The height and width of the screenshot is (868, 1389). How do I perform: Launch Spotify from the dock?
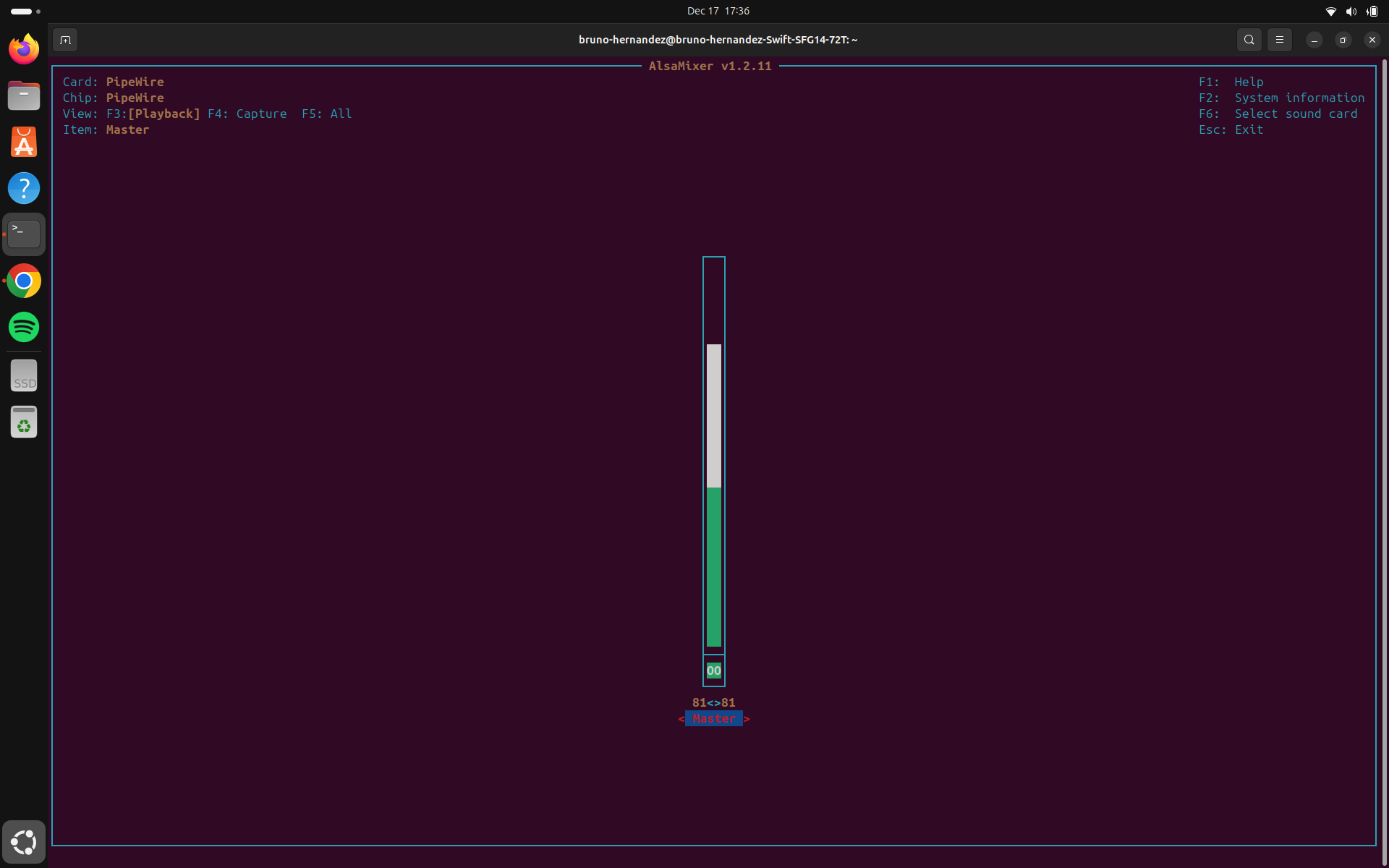click(24, 327)
